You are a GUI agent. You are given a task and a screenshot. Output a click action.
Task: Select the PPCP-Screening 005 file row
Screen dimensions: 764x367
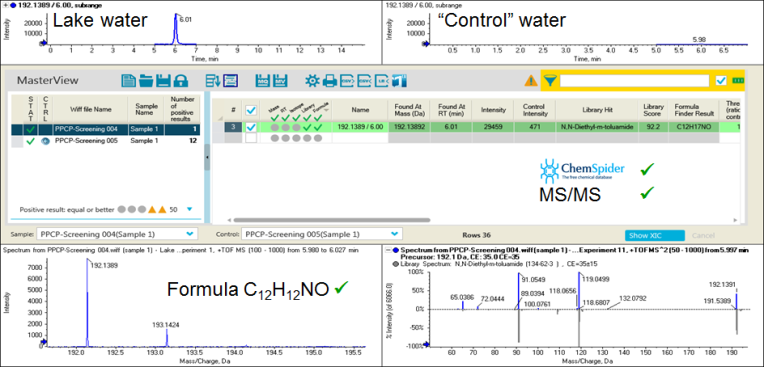(105, 141)
